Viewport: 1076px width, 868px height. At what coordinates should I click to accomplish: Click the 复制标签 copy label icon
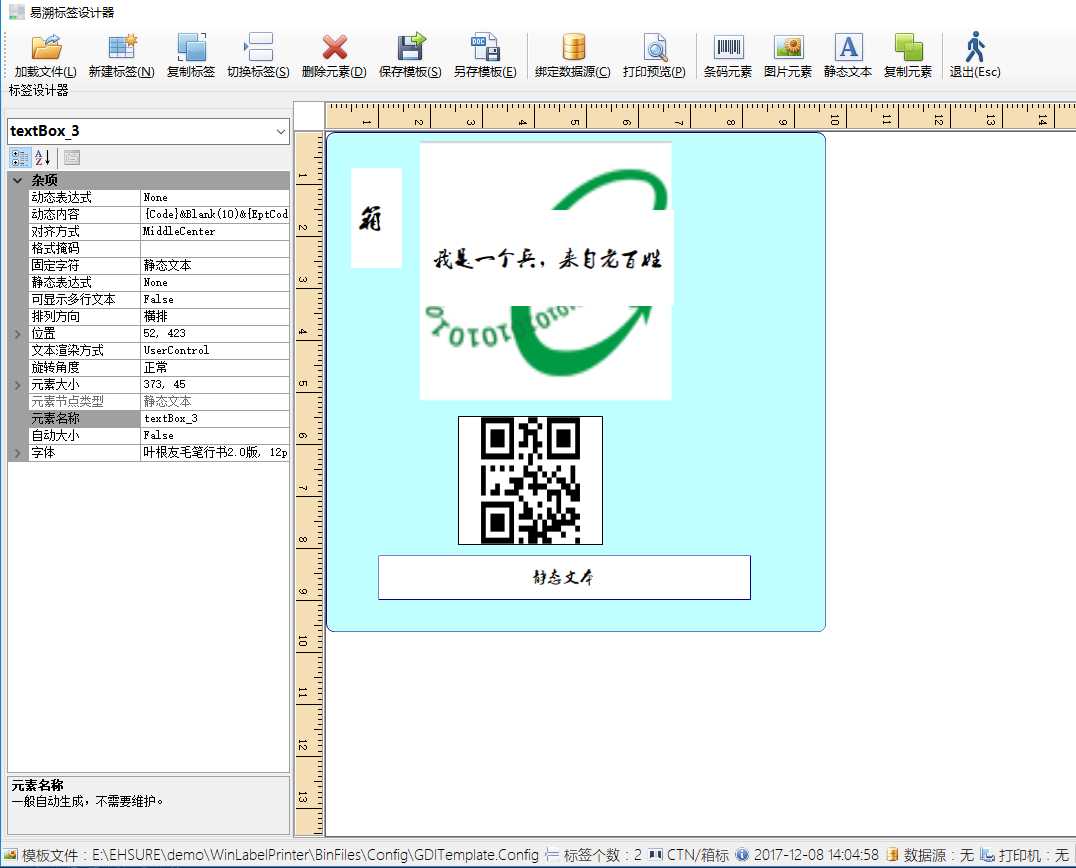(x=191, y=56)
